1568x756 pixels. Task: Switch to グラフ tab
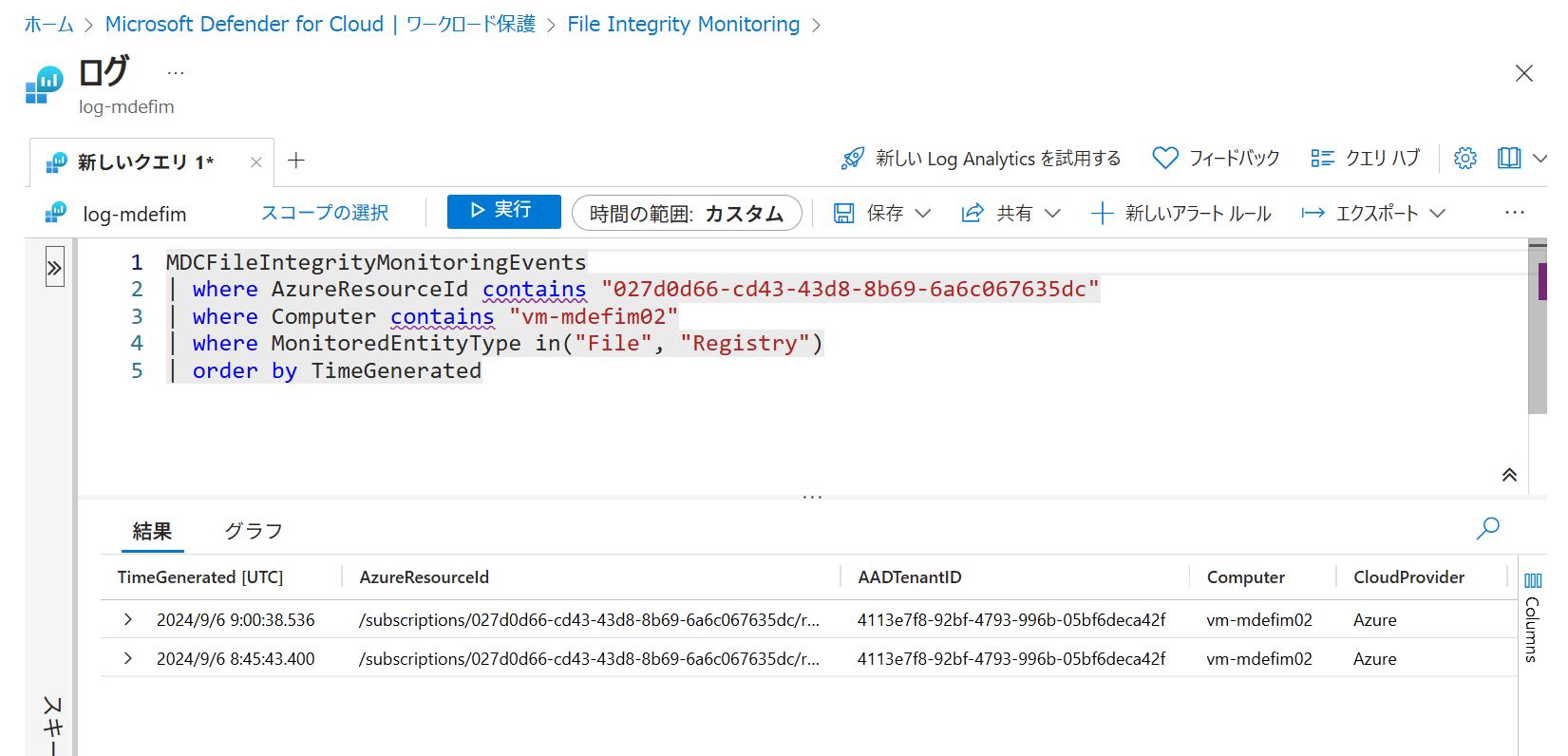click(254, 531)
